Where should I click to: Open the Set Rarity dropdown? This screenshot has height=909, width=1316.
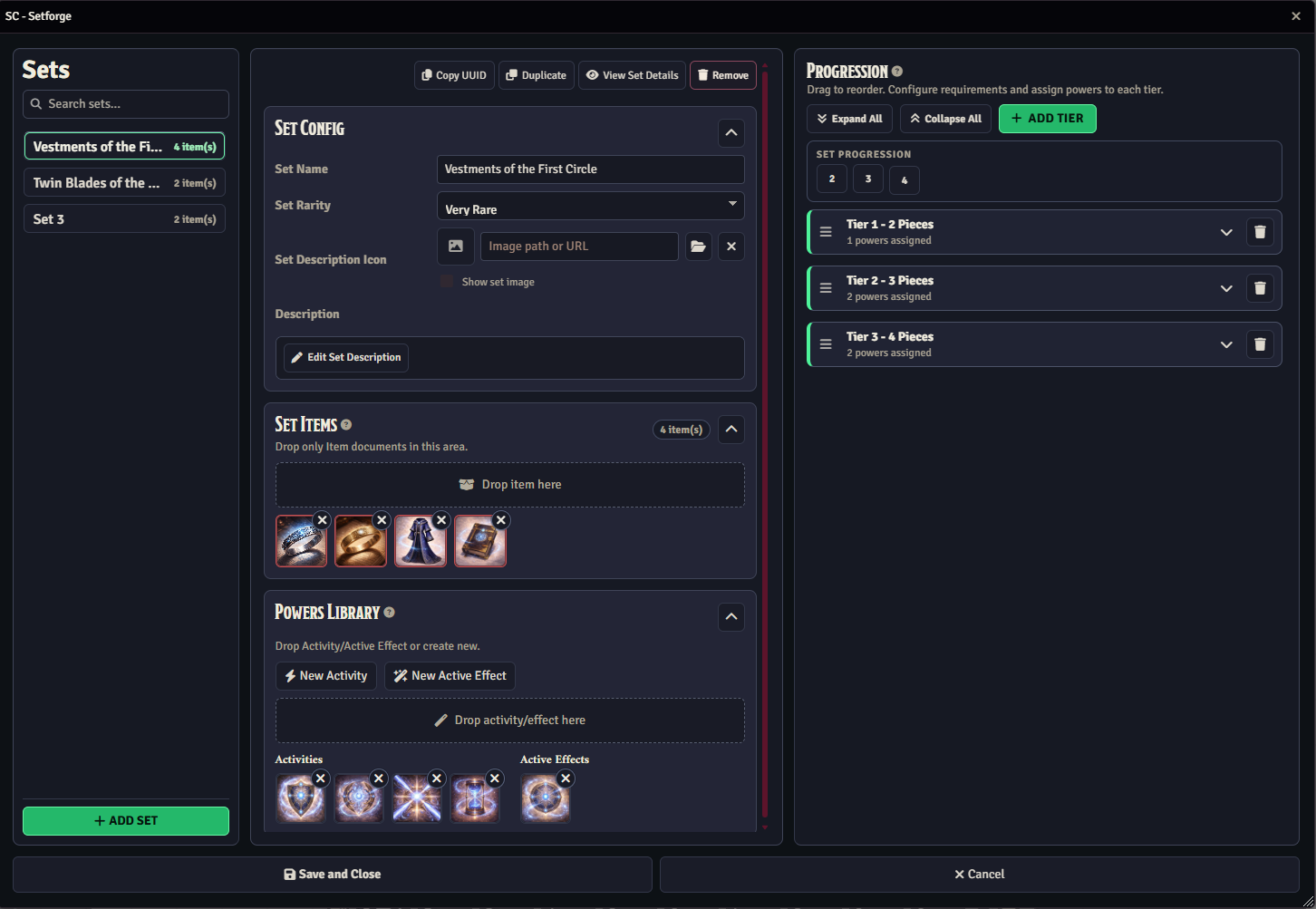click(590, 207)
